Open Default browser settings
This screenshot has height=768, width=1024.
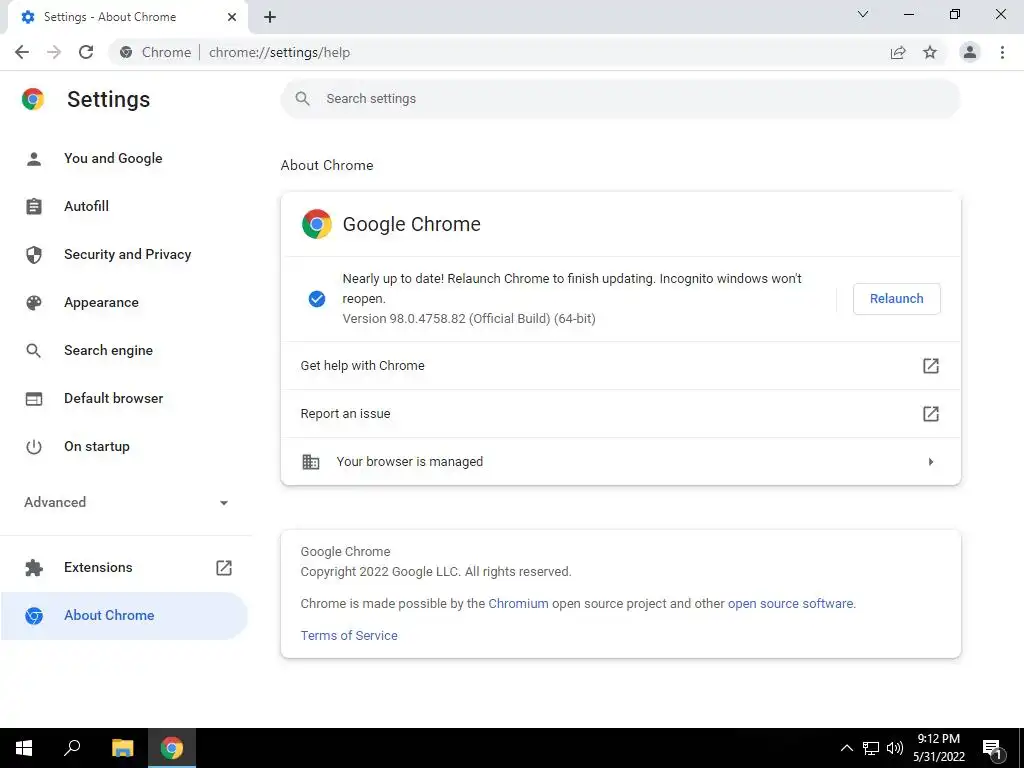pos(125,398)
